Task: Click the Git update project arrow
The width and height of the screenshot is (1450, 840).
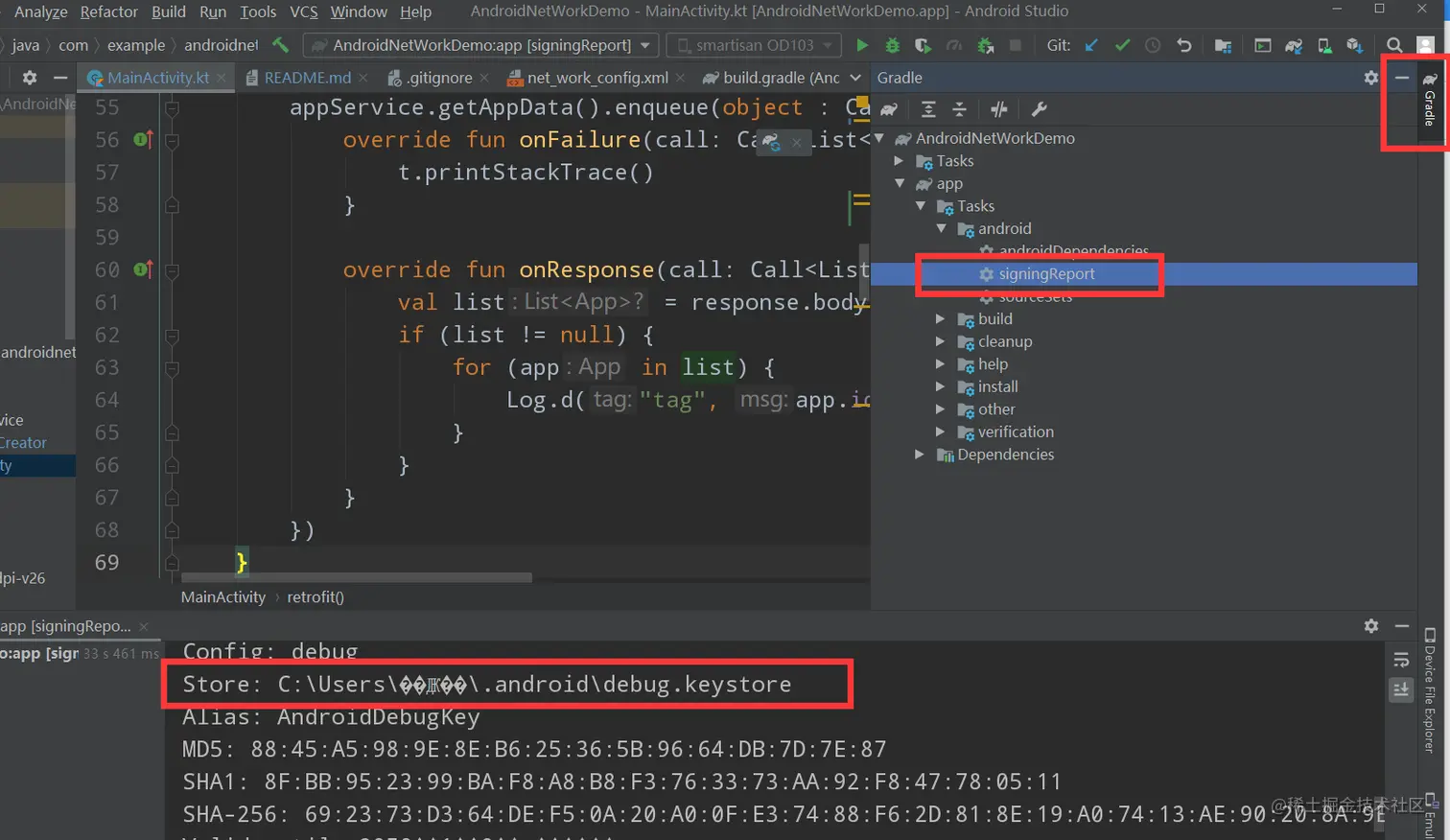Action: (1091, 45)
